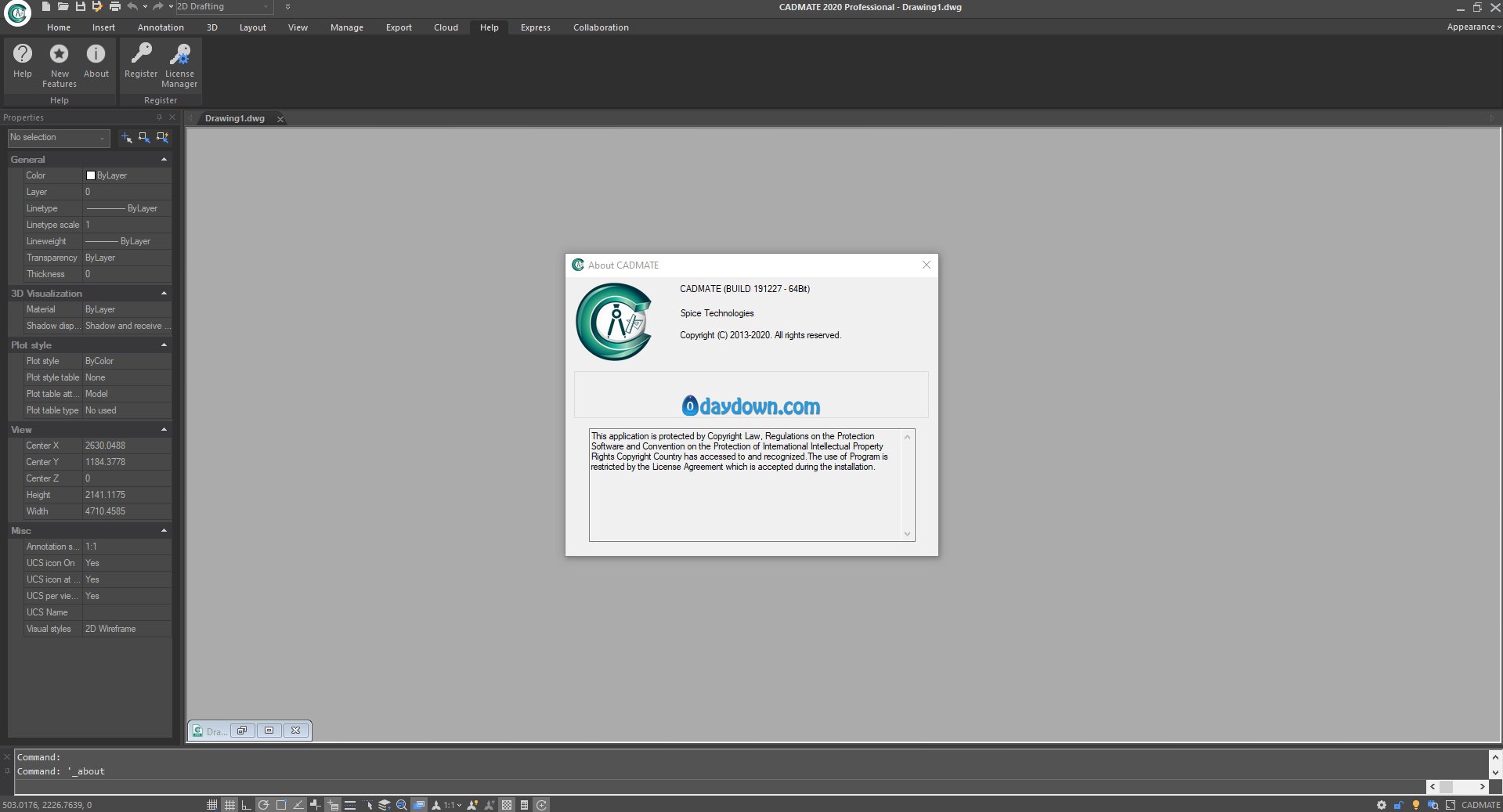Click the hardware acceleration icon
The height and width of the screenshot is (812, 1503).
click(x=1433, y=805)
